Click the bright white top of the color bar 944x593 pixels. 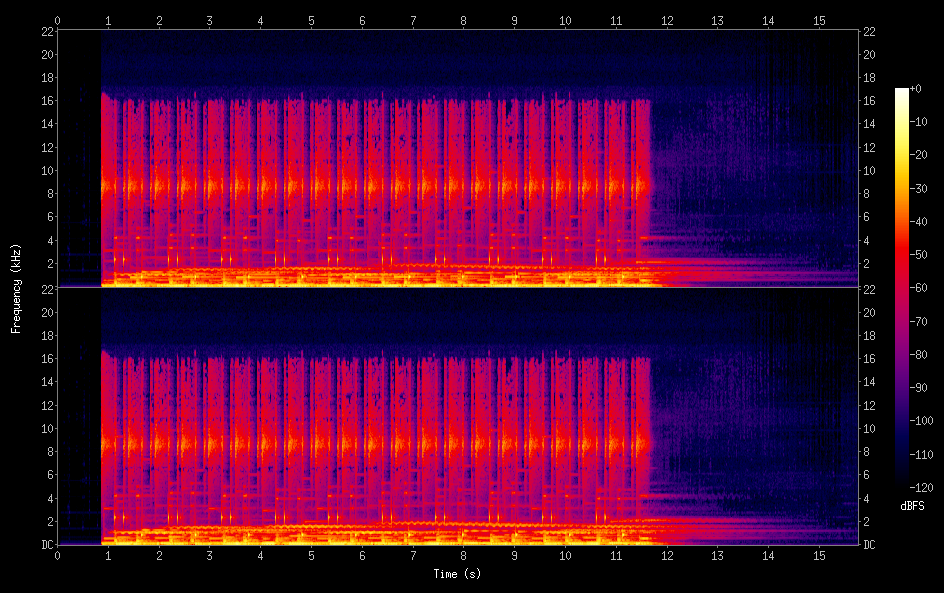click(902, 93)
